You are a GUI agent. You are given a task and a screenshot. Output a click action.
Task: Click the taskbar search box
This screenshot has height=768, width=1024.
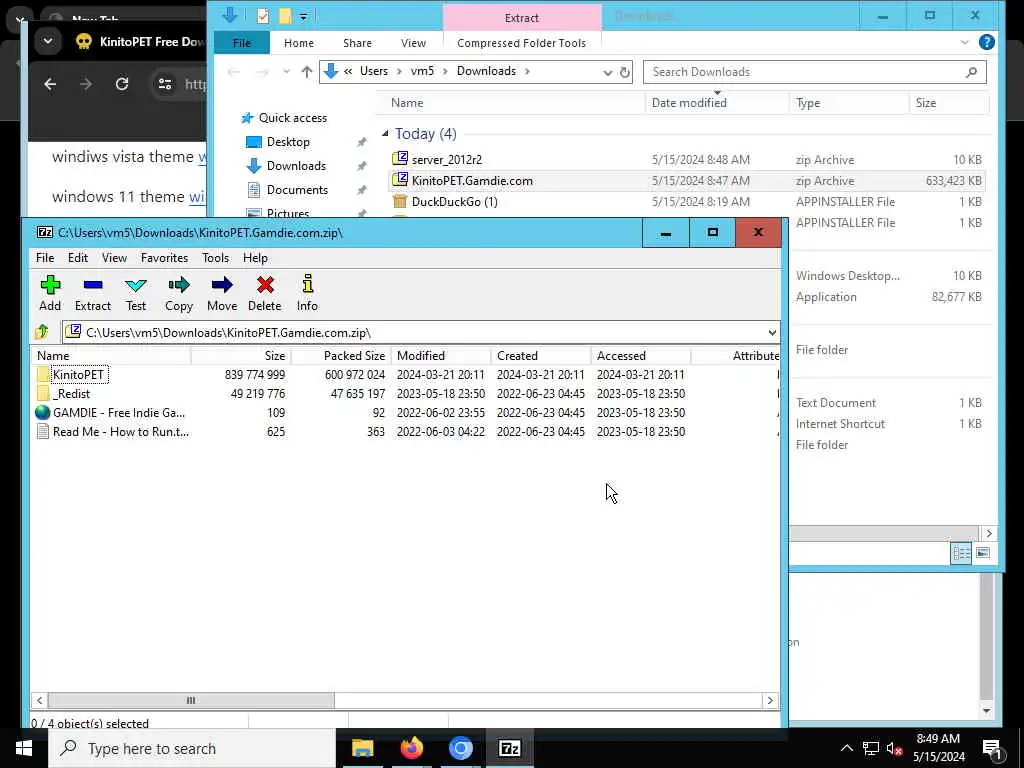point(192,748)
